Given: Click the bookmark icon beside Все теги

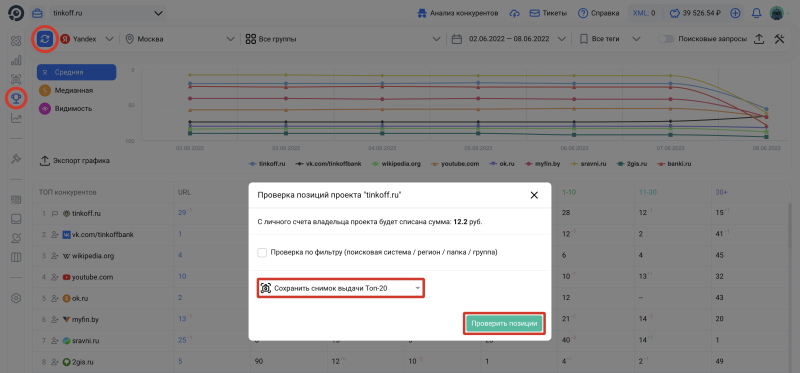Looking at the screenshot, I should click(583, 39).
